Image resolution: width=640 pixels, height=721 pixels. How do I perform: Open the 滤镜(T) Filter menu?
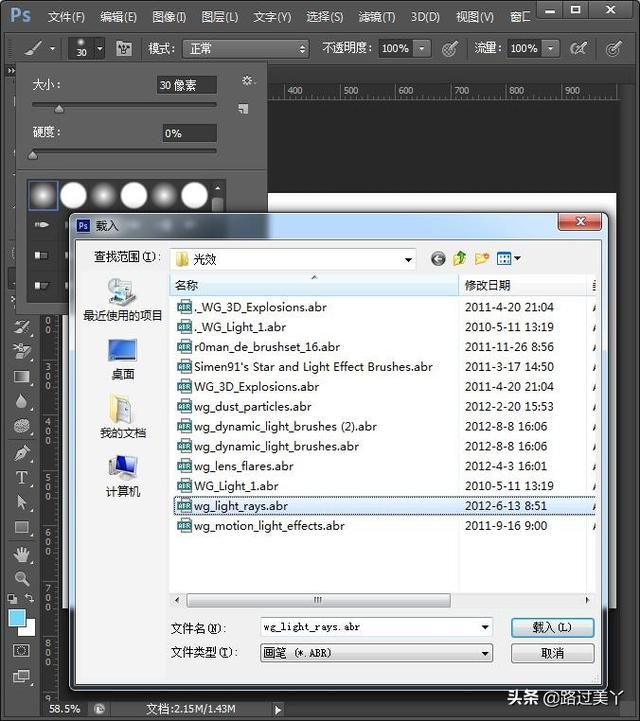(x=377, y=17)
